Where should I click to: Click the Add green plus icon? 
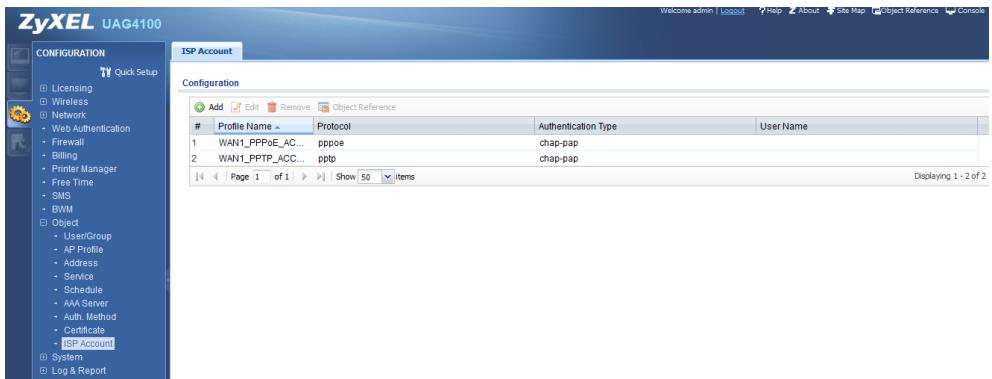(199, 108)
